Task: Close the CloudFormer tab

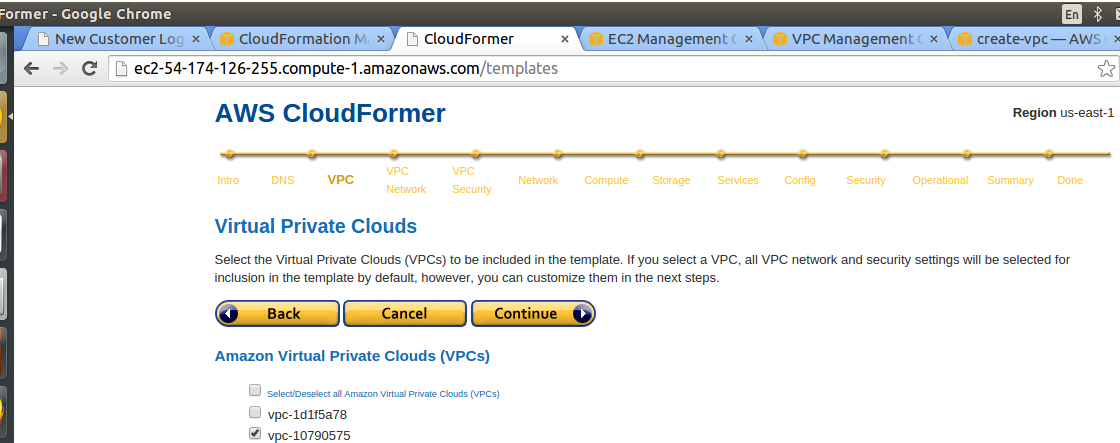Action: pos(564,39)
